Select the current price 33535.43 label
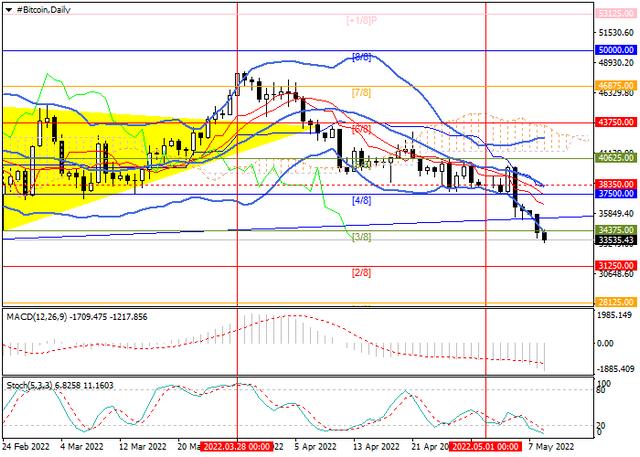This screenshot has height=457, width=640. click(x=616, y=240)
